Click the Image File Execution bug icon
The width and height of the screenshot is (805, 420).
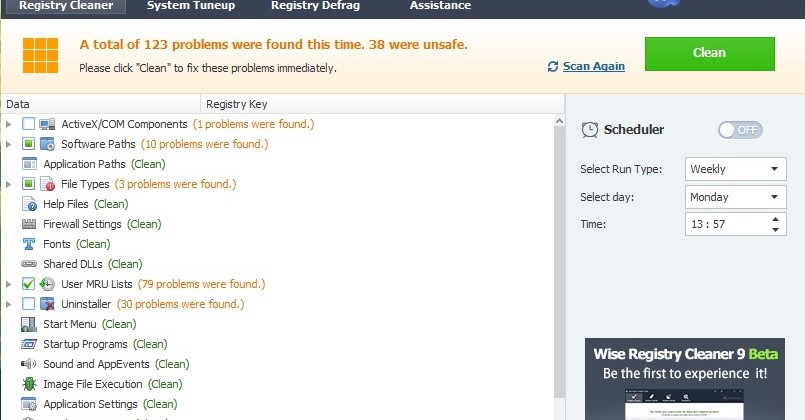[29, 384]
